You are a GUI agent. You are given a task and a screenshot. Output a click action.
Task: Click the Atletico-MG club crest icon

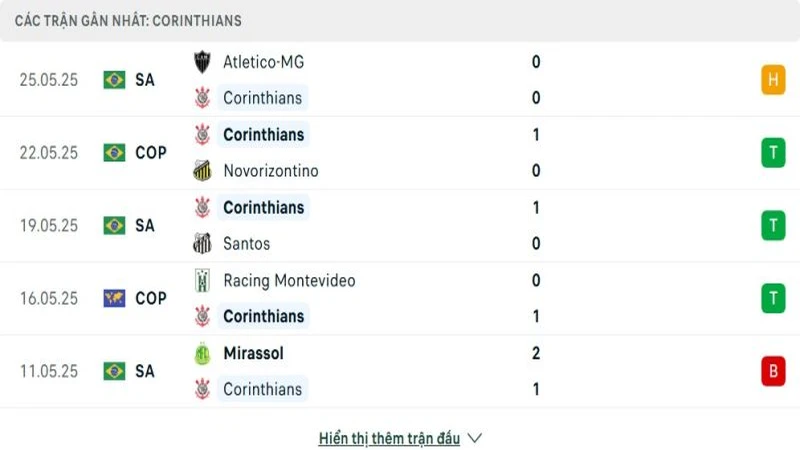[202, 62]
